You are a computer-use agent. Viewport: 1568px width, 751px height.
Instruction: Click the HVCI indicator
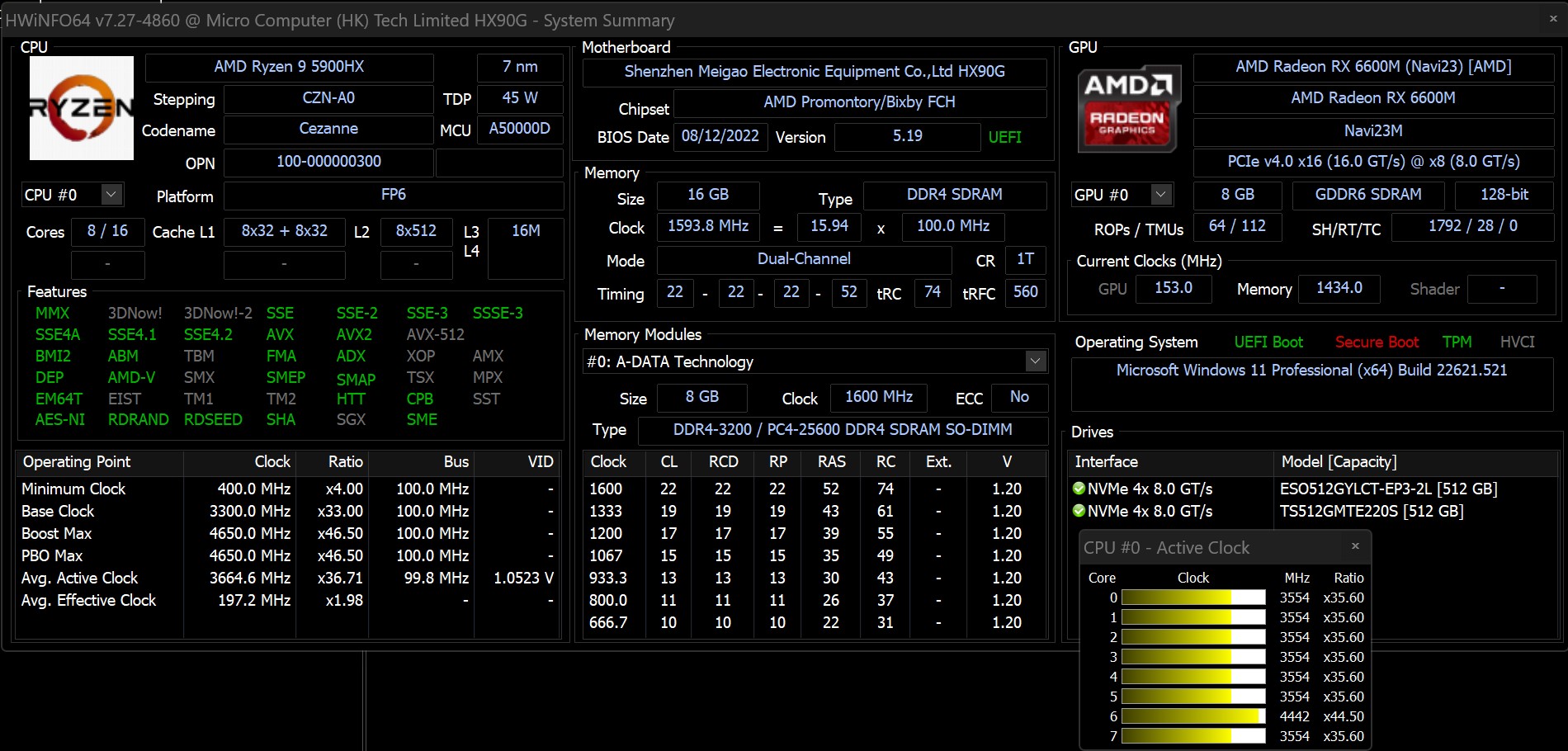point(1518,342)
